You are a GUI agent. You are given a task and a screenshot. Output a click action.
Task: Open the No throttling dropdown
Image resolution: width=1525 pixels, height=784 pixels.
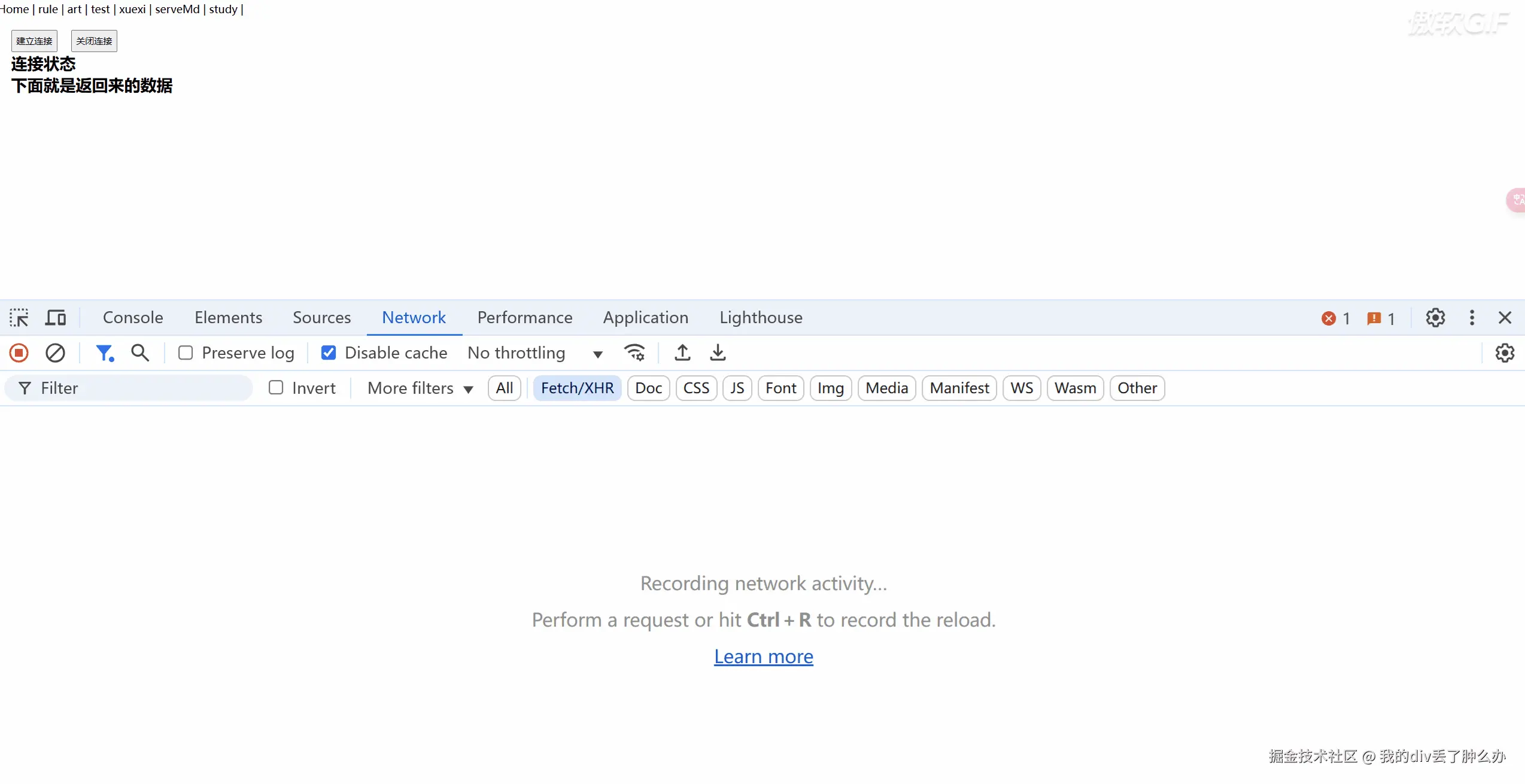534,353
